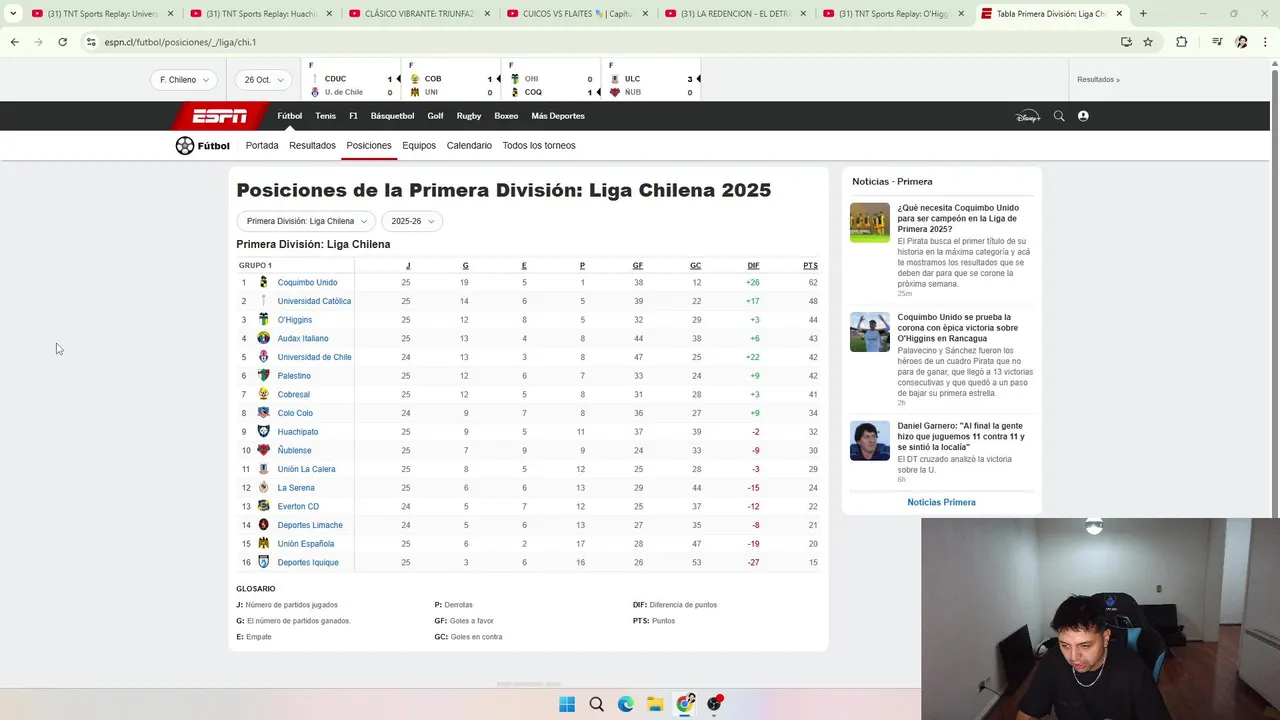Click the Windows Start button

[567, 704]
